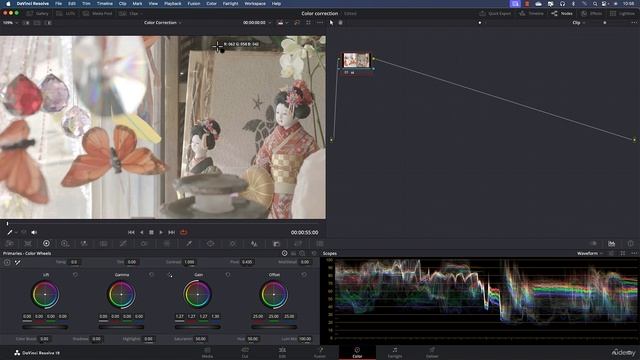The image size is (640, 360).
Task: Expand the eyedropper tool options arrow
Action: point(16,232)
